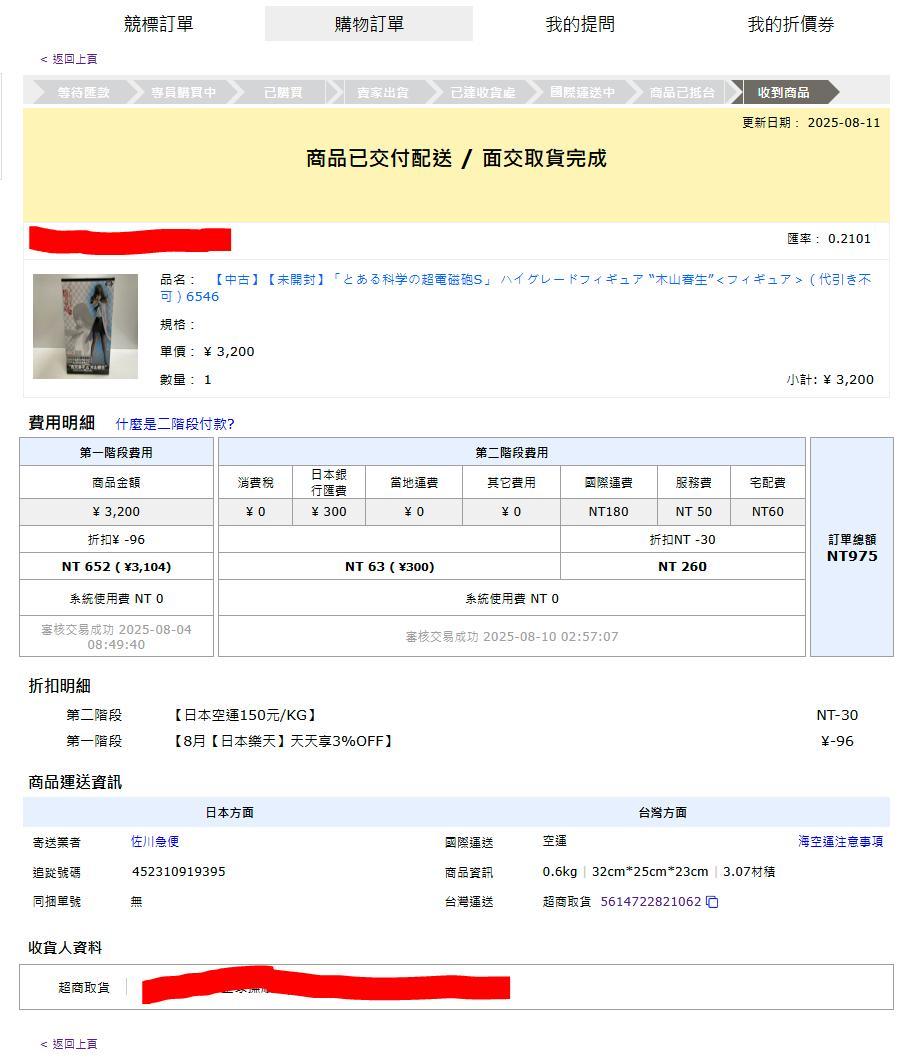Copy the Taiwan pickup tracking number

(x=712, y=902)
